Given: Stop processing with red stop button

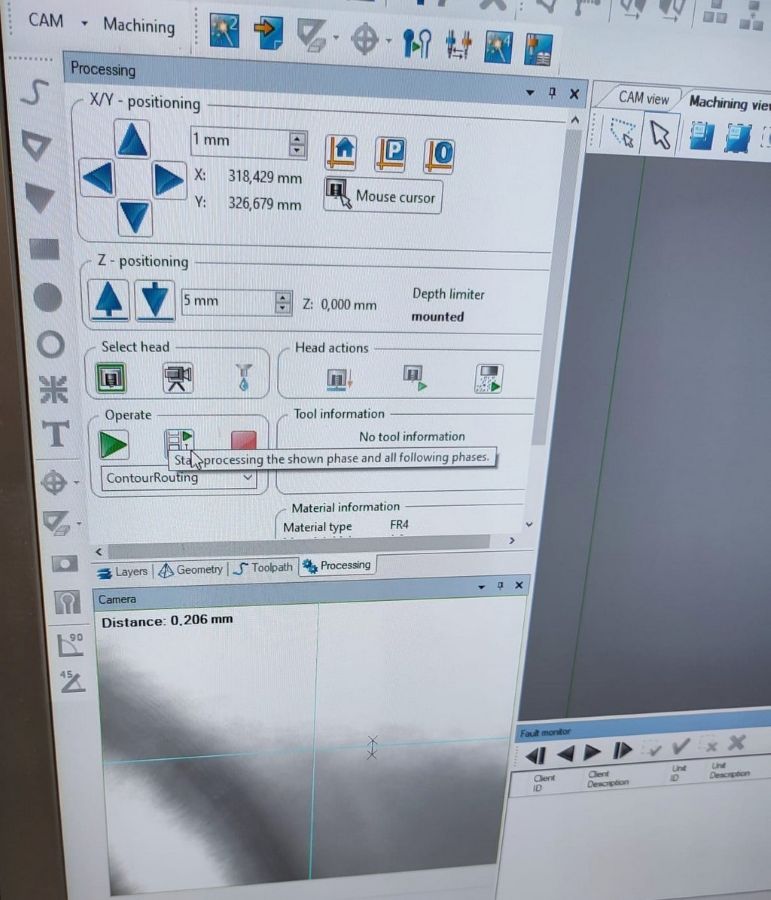Looking at the screenshot, I should click(x=243, y=440).
